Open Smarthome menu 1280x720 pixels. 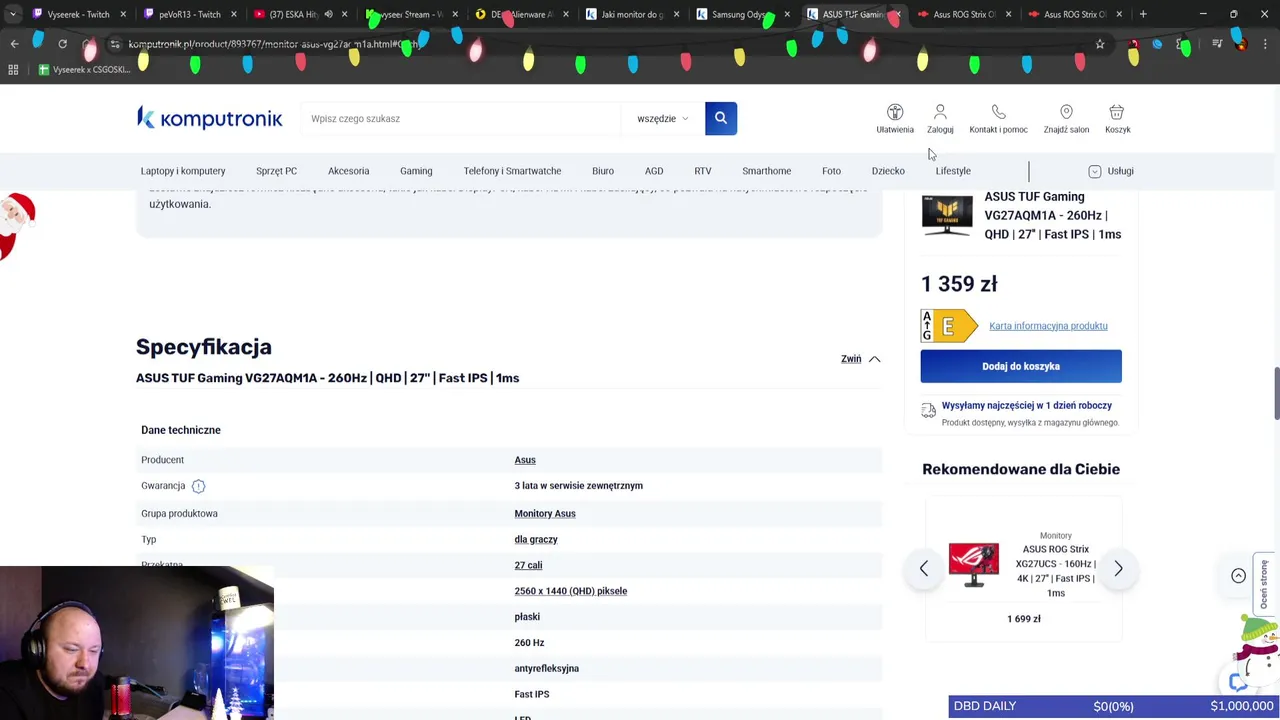point(767,171)
